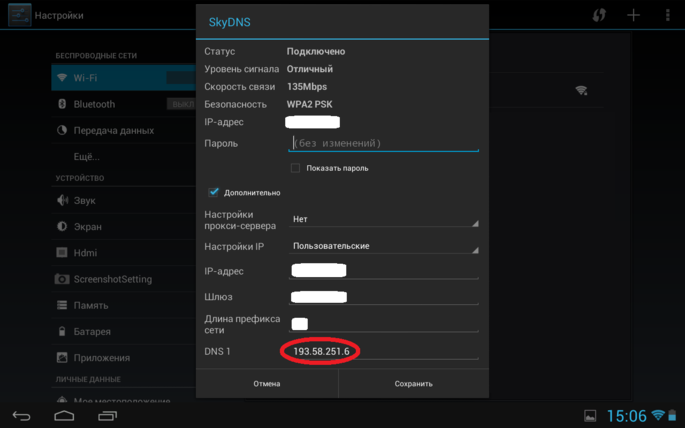Screen dimensions: 685x428
Task: Tap the storage icon beside Память
Action: tap(62, 305)
